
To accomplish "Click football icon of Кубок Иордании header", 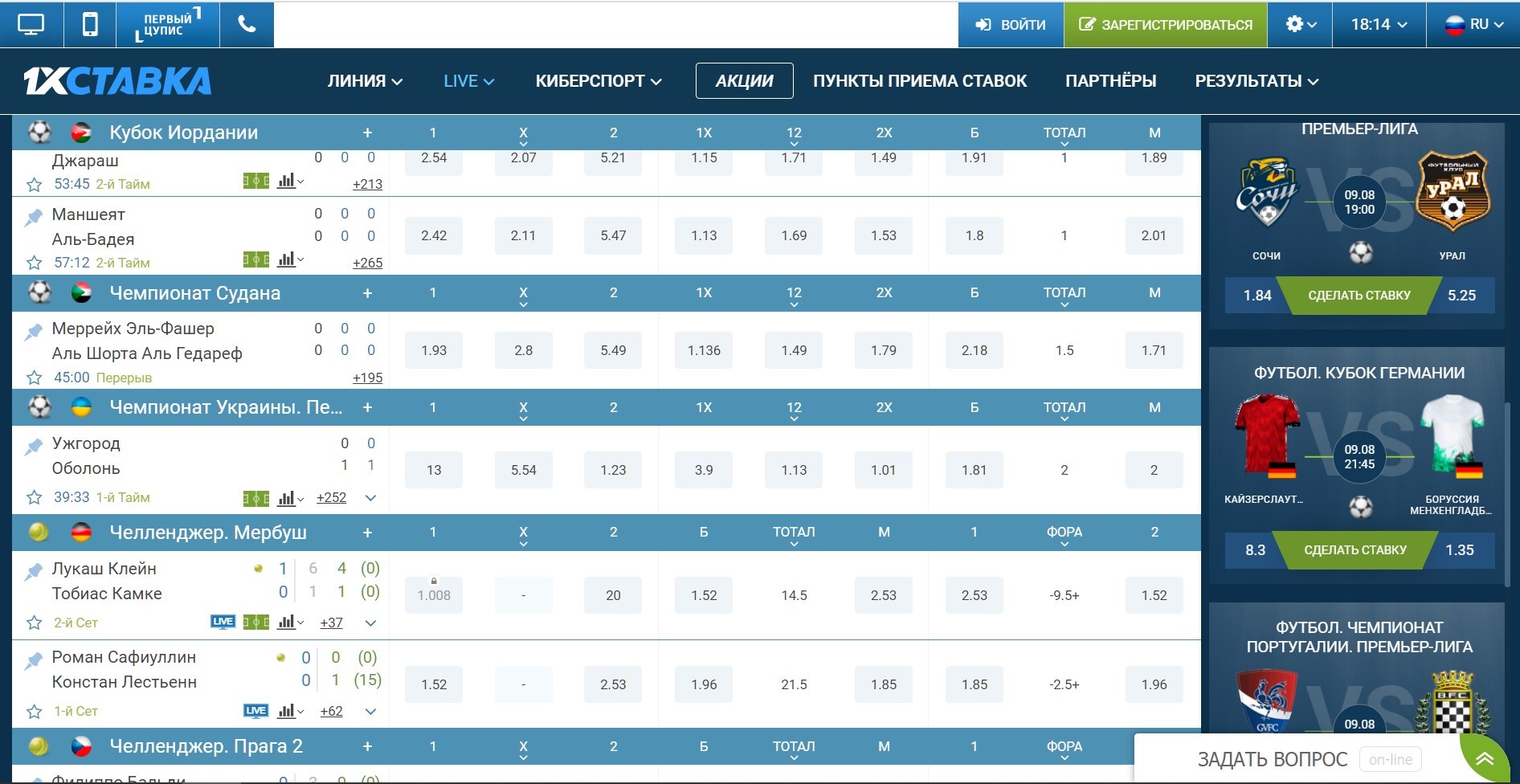I will coord(39,133).
